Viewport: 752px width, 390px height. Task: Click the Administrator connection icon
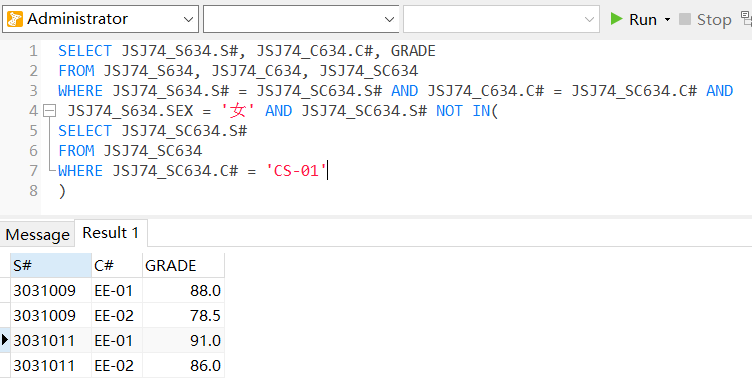(x=15, y=19)
